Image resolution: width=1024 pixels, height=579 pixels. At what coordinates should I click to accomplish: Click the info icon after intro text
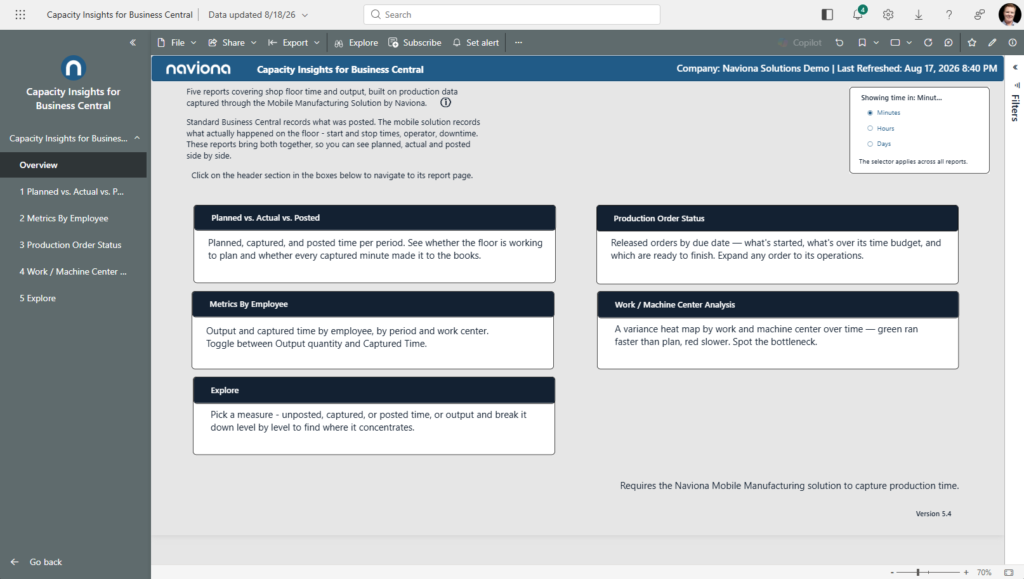[x=445, y=102]
